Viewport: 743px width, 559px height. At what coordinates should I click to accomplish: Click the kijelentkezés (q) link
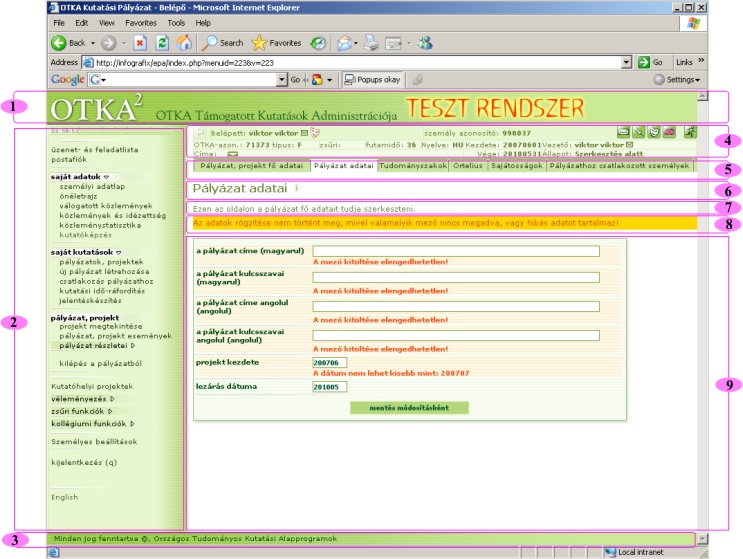84,462
